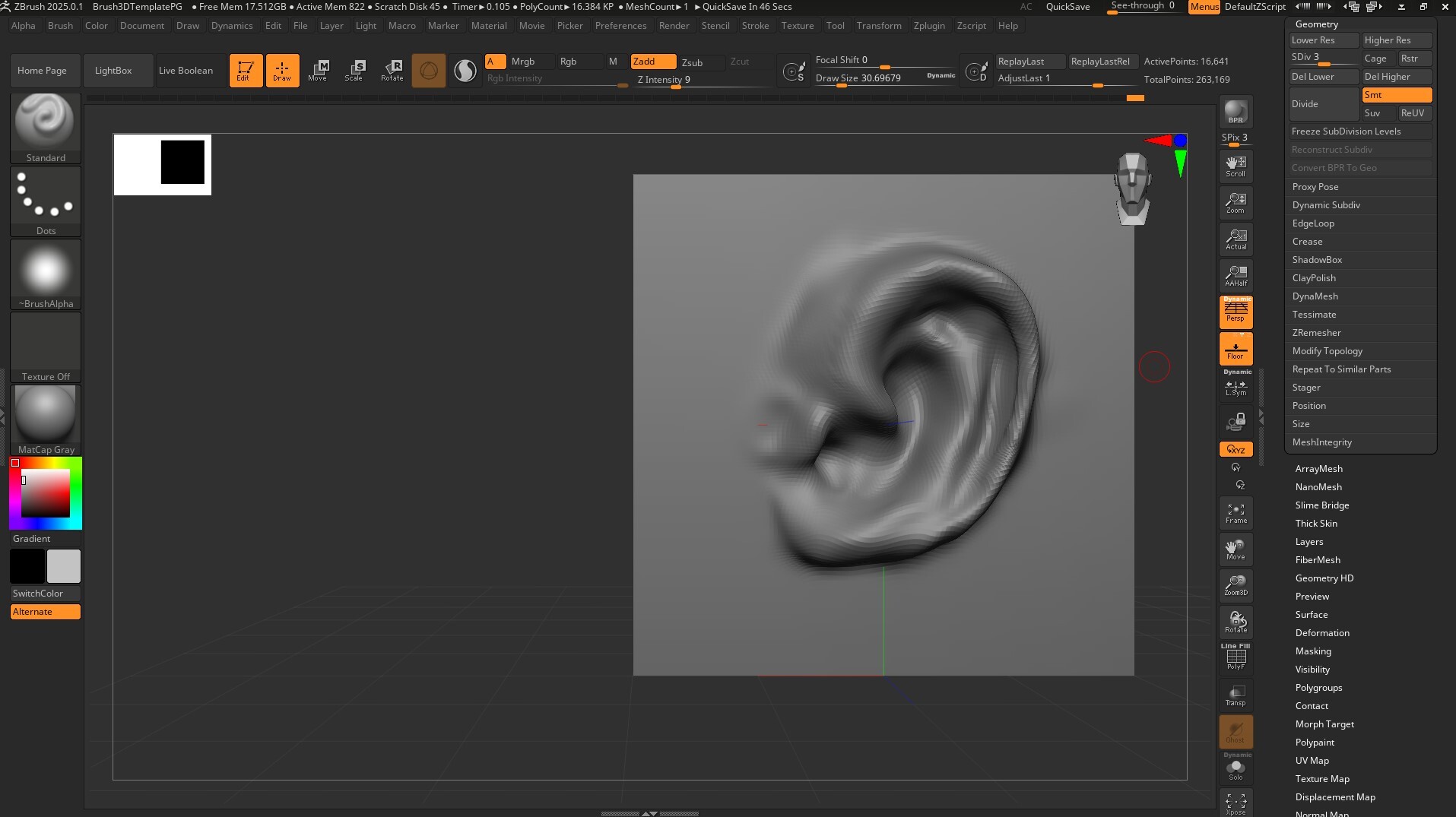
Task: Disable Zadd sculpting mode
Action: point(652,62)
